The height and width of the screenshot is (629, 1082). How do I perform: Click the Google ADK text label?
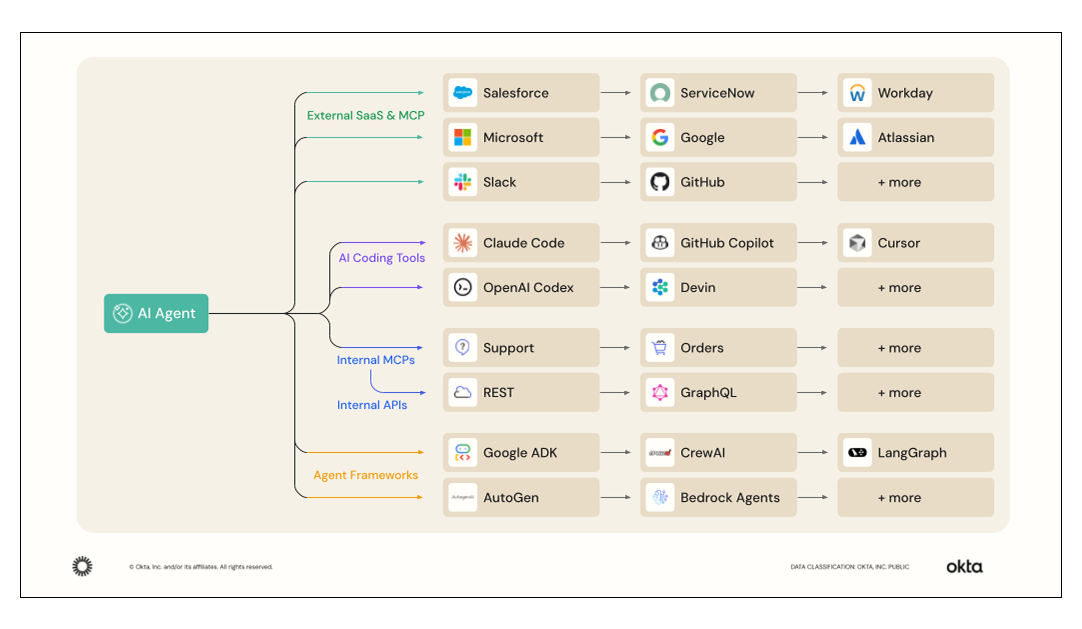pos(520,453)
